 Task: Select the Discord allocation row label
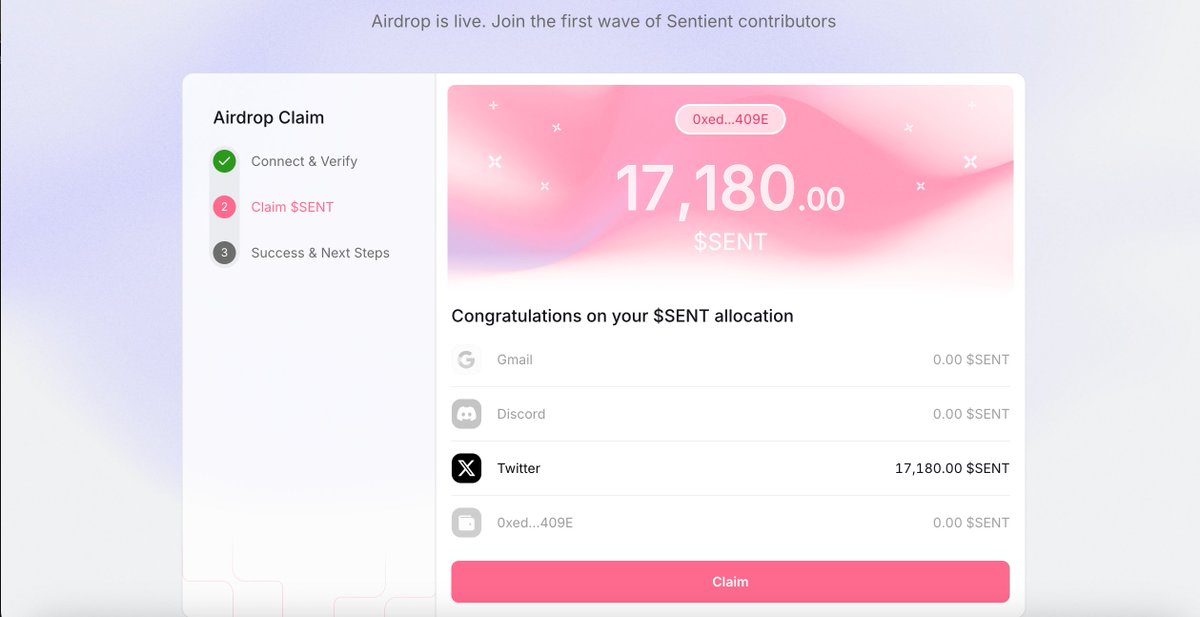click(x=521, y=414)
